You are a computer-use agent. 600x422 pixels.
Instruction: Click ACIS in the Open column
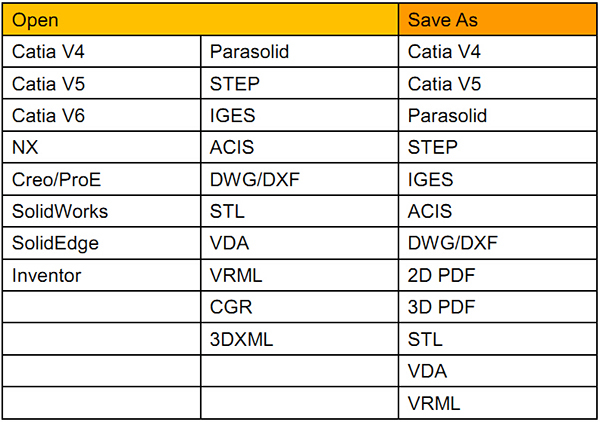[x=300, y=147]
